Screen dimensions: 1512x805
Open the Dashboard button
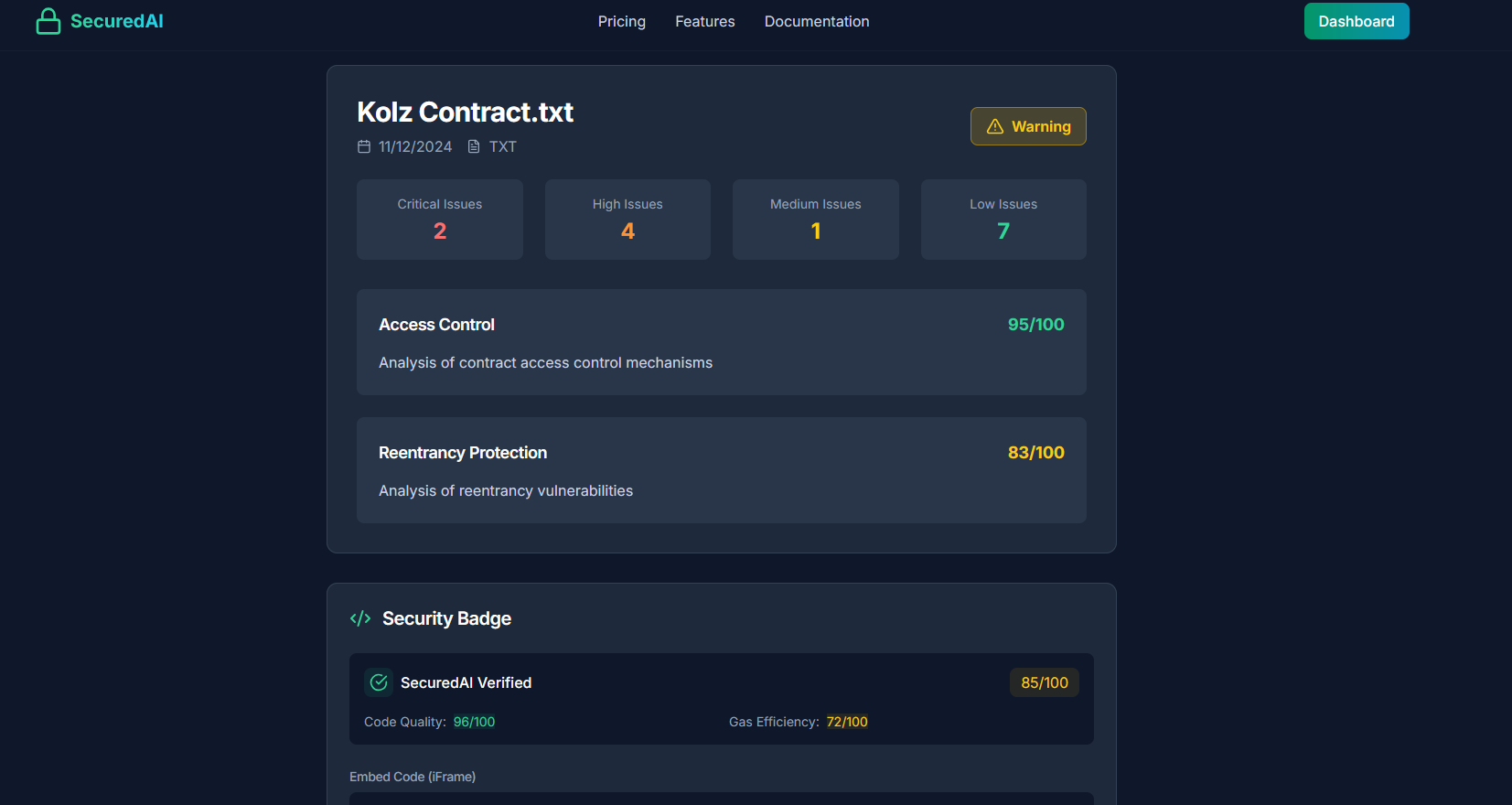pyautogui.click(x=1357, y=21)
